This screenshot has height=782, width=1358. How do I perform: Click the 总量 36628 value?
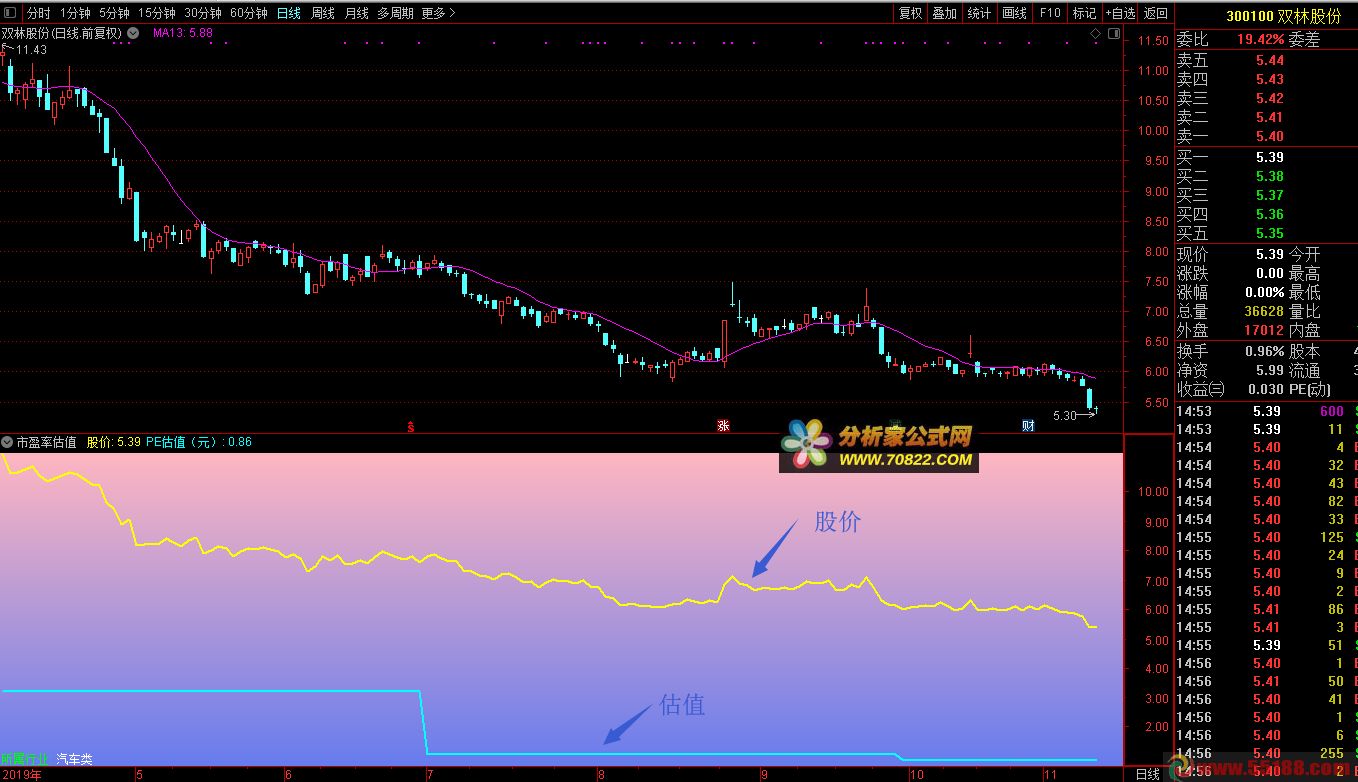tap(1263, 311)
